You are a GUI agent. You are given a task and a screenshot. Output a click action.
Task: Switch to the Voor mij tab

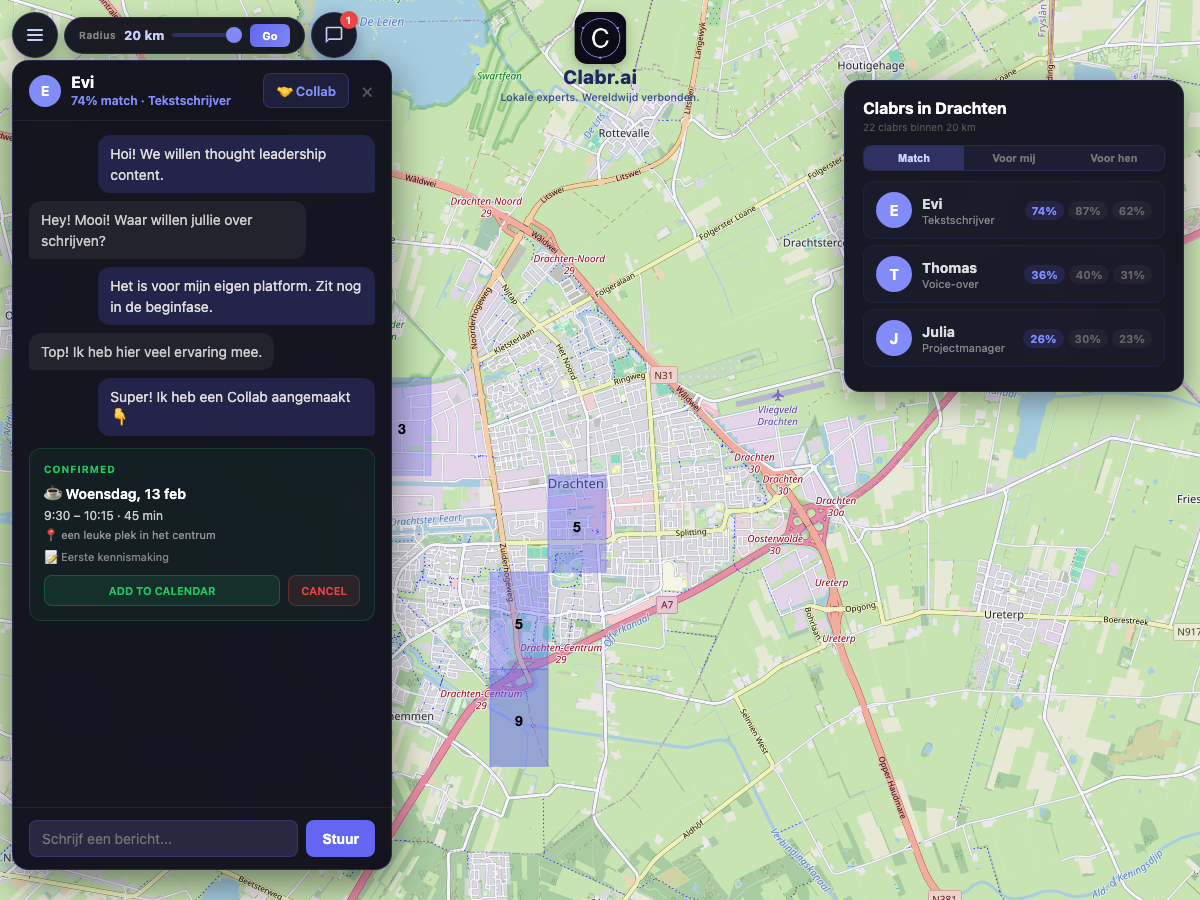click(x=1014, y=158)
